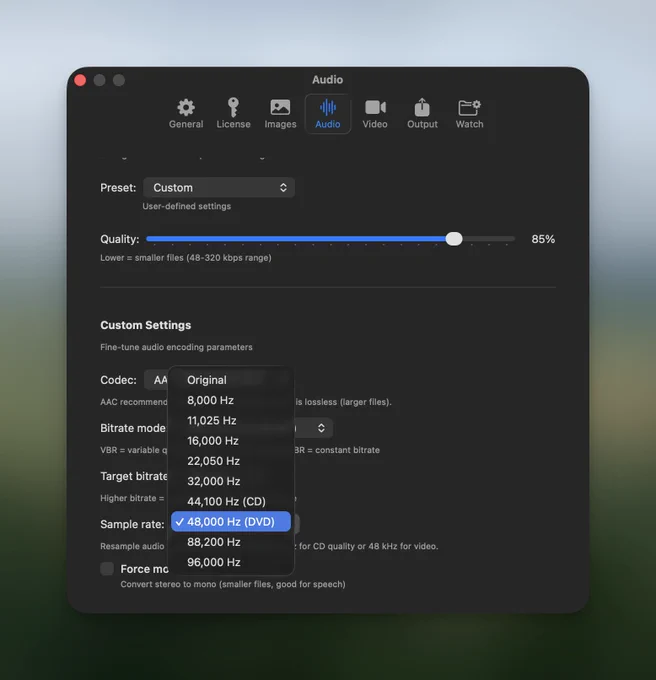Choose 88,200 Hz sample rate
Screen dimensions: 656x680
click(x=231, y=542)
